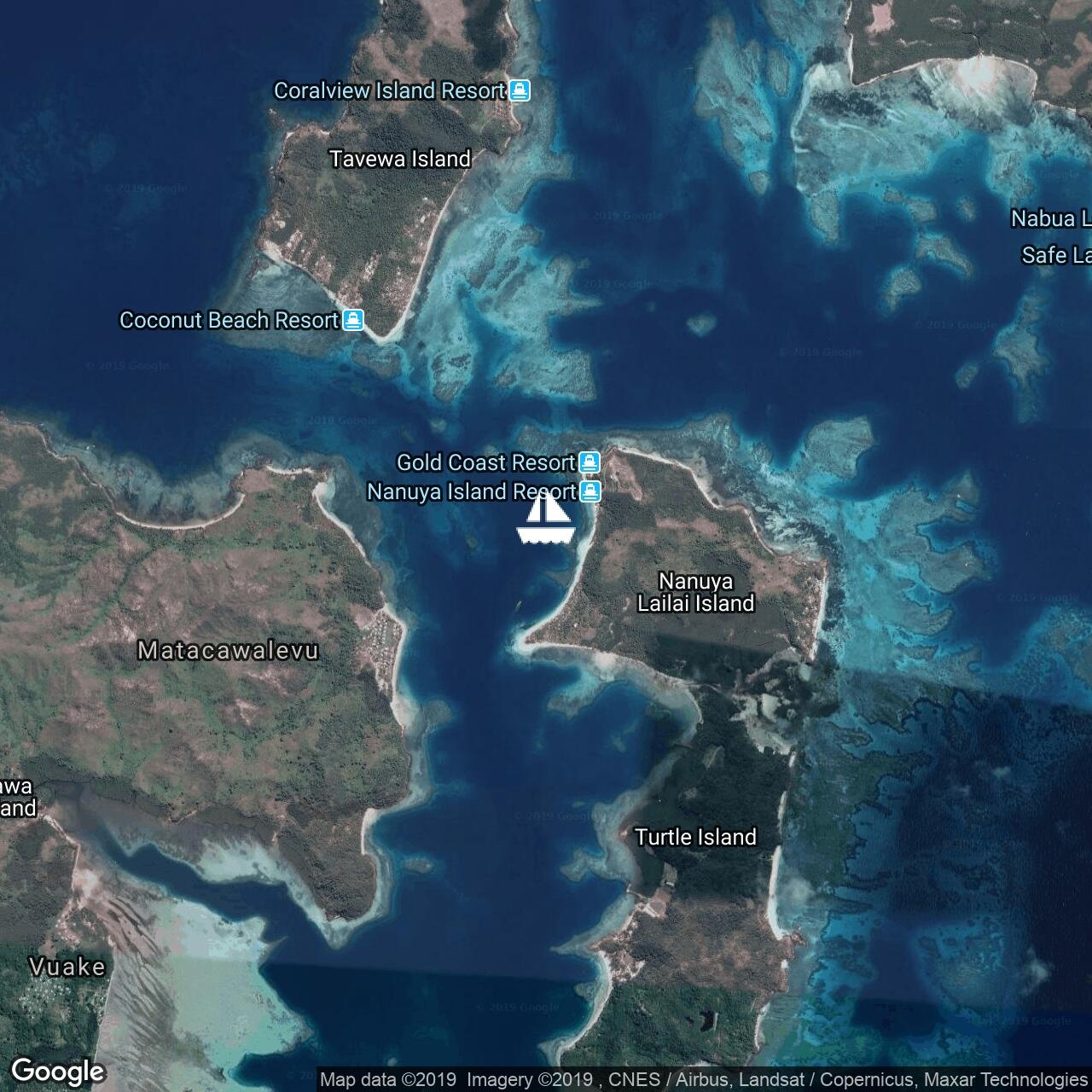
Task: Click the cut-off Safe La label
Action: (1055, 255)
